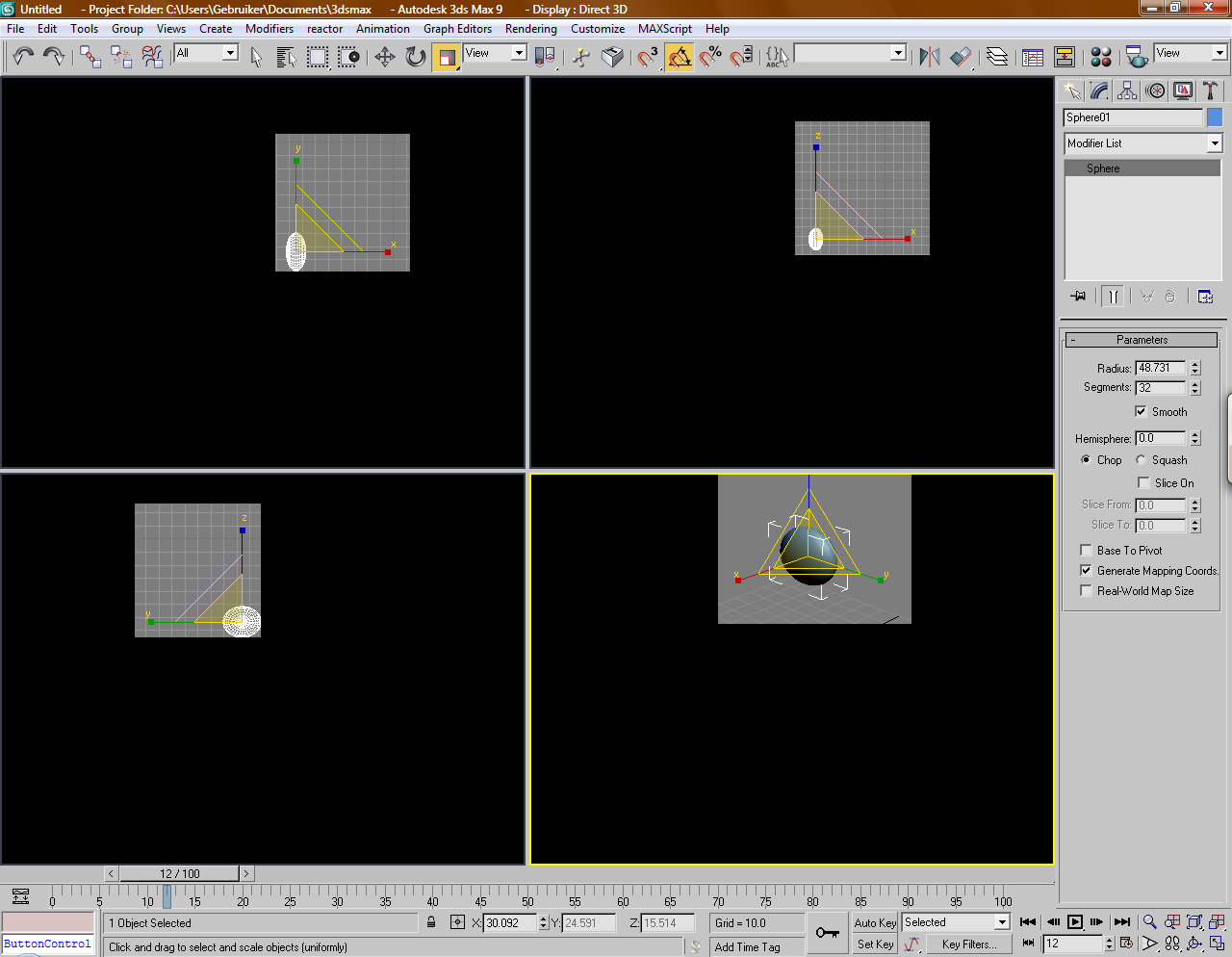This screenshot has width=1232, height=957.
Task: Activate the Select and Rotate tool
Action: click(x=415, y=57)
